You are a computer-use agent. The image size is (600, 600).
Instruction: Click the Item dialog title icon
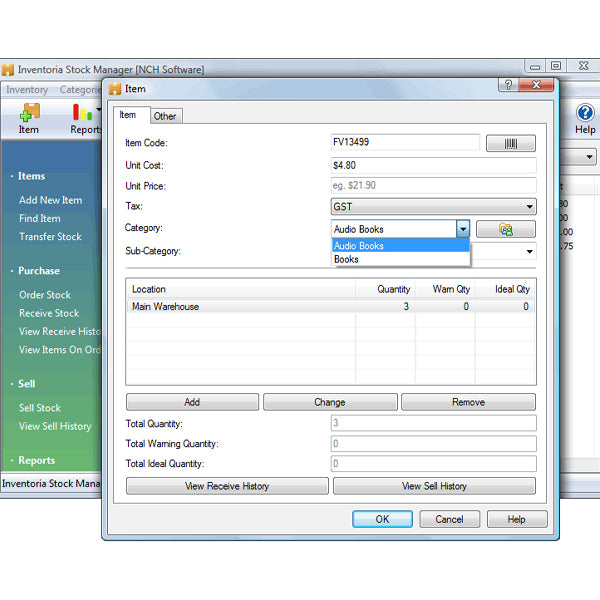coord(115,89)
